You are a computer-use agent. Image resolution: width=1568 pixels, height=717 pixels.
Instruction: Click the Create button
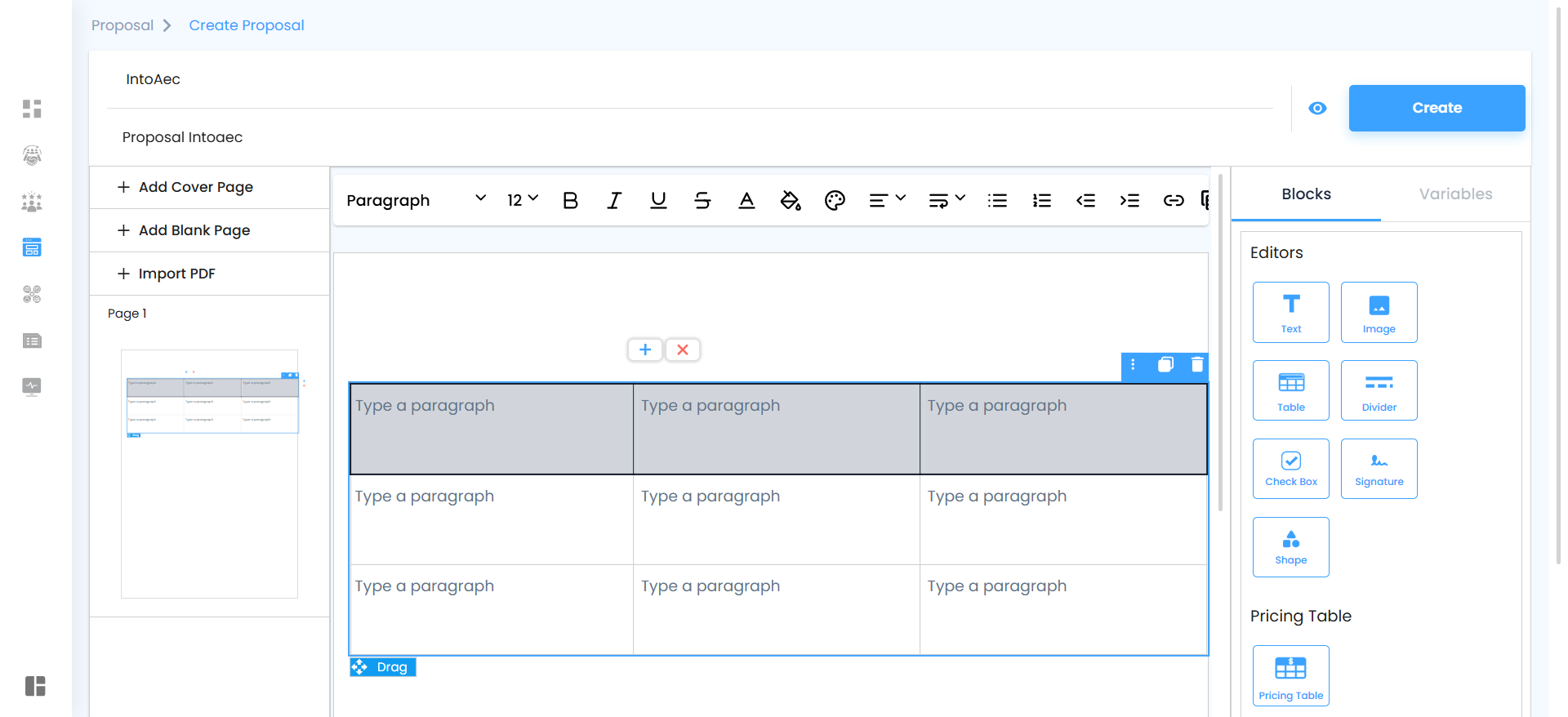[1437, 108]
